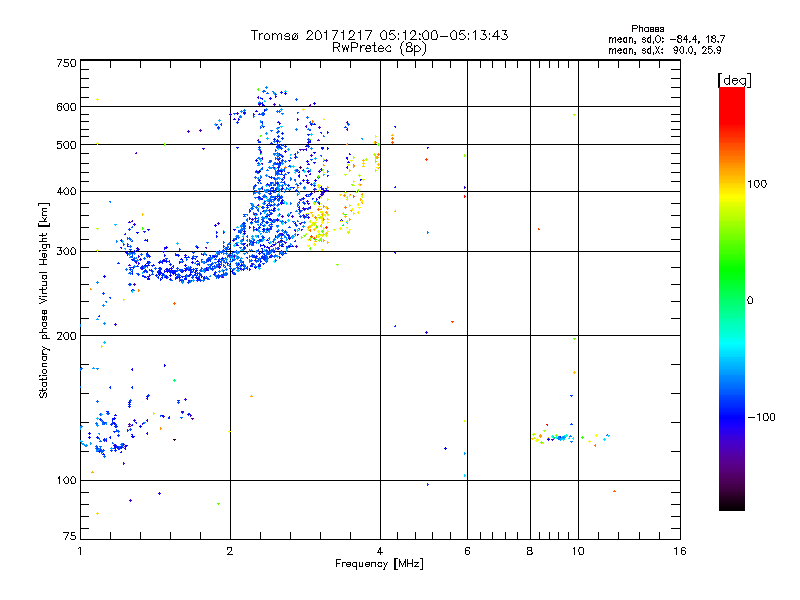
Task: Click the y-axis '200' tick label
Action: tap(66, 336)
